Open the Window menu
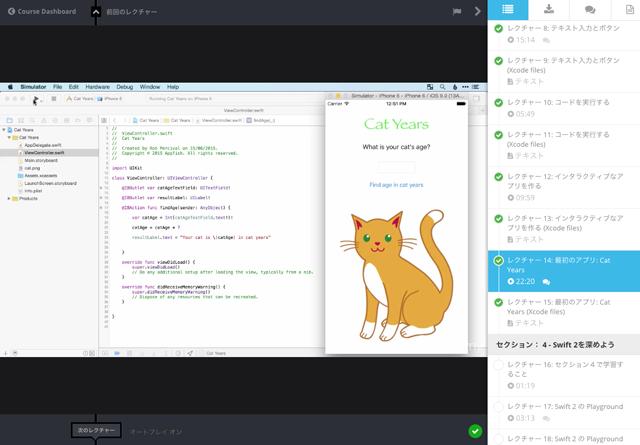Image resolution: width=640 pixels, height=445 pixels. 150,87
